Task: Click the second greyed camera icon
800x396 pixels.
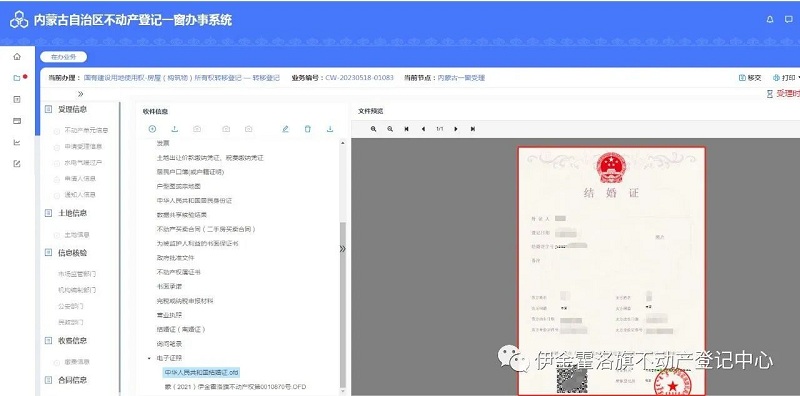Action: pyautogui.click(x=226, y=129)
